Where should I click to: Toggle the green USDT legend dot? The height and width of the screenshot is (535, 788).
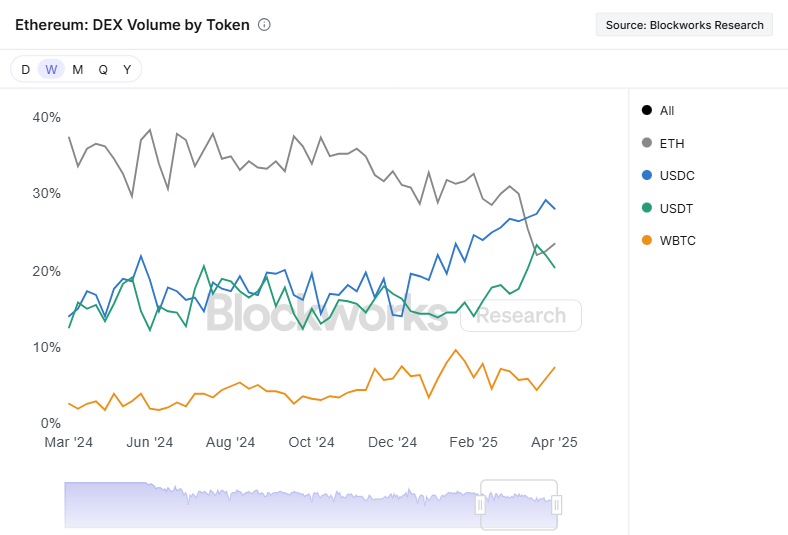(x=647, y=208)
